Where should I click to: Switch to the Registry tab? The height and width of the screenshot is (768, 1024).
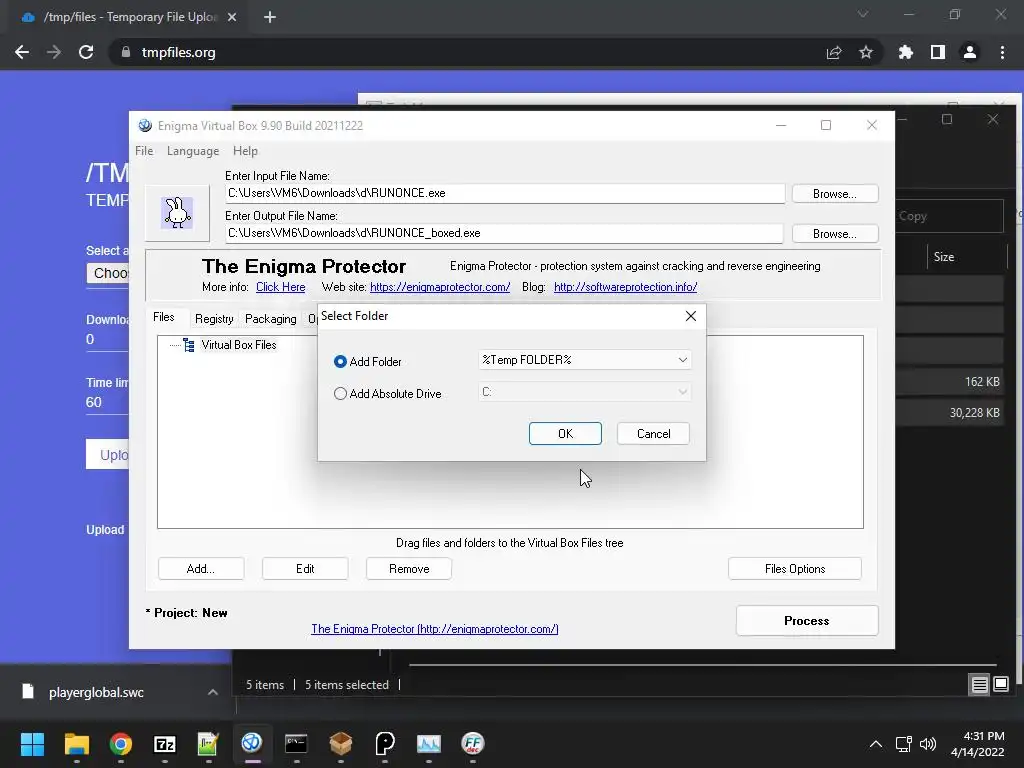point(214,319)
